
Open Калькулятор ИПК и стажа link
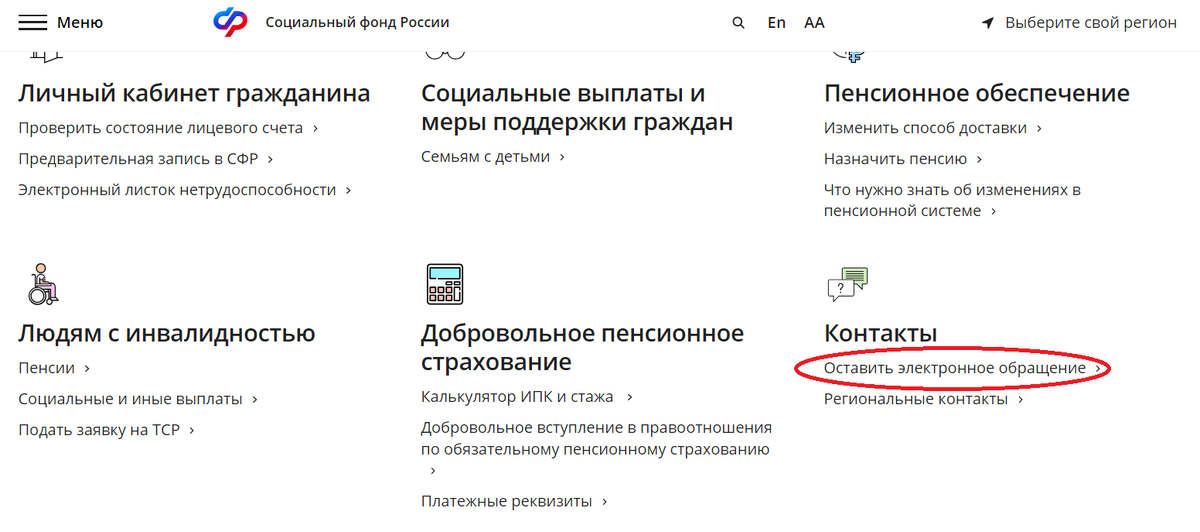(x=518, y=397)
